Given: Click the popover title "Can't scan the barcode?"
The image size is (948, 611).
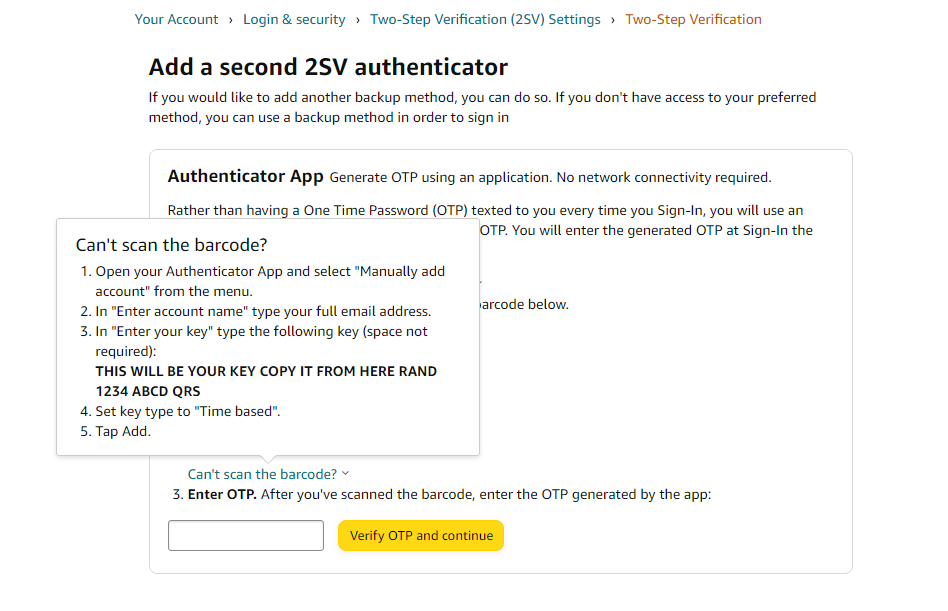Looking at the screenshot, I should click(x=172, y=245).
